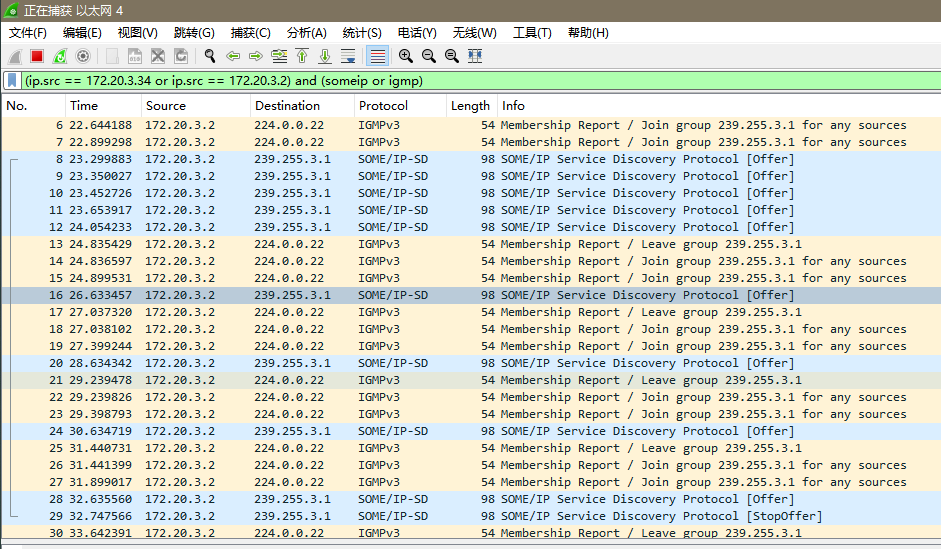Select packet 8 SOME/IP-SD Offer
Viewport: 941px width, 549px height.
tap(471, 159)
